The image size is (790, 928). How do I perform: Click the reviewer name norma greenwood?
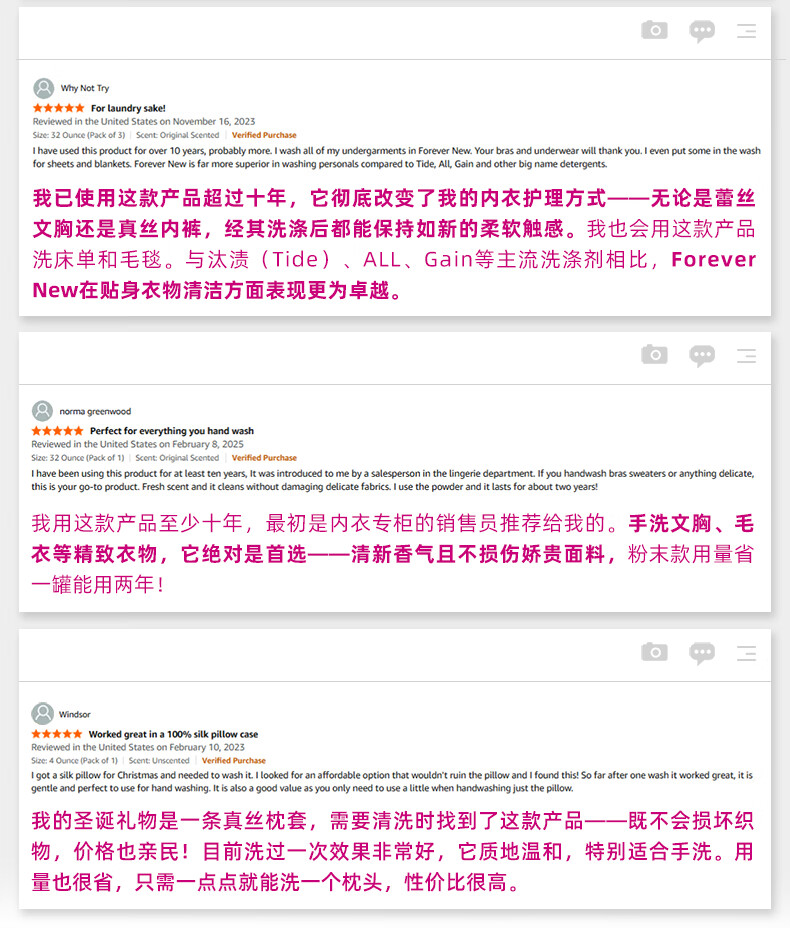point(95,412)
